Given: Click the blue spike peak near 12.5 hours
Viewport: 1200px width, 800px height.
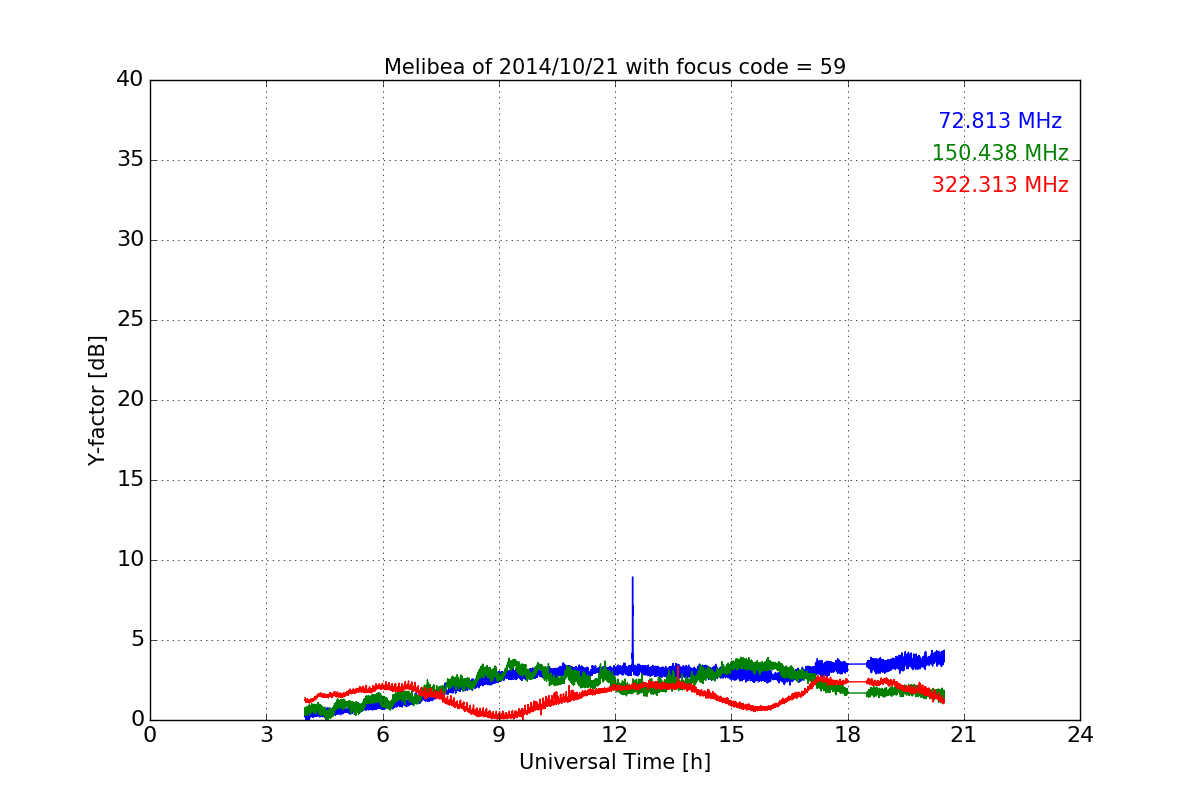Looking at the screenshot, I should pyautogui.click(x=632, y=578).
